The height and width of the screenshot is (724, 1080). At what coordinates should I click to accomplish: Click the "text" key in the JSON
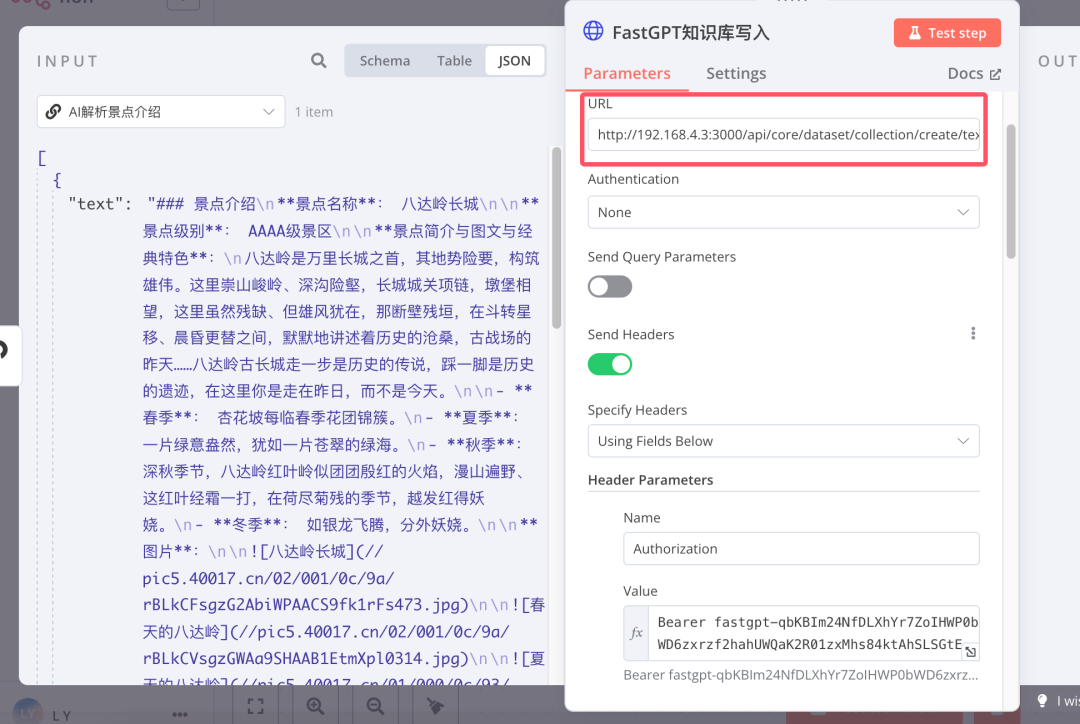click(99, 204)
